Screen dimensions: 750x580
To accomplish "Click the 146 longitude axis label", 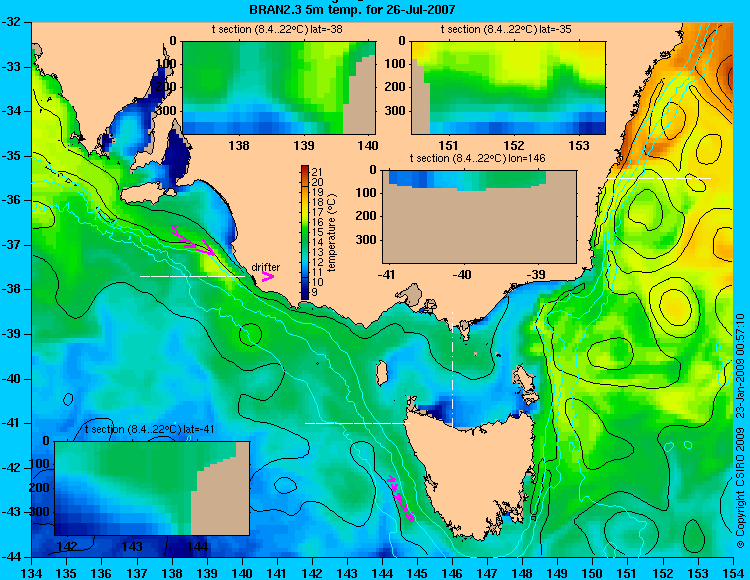I will 452,574.
